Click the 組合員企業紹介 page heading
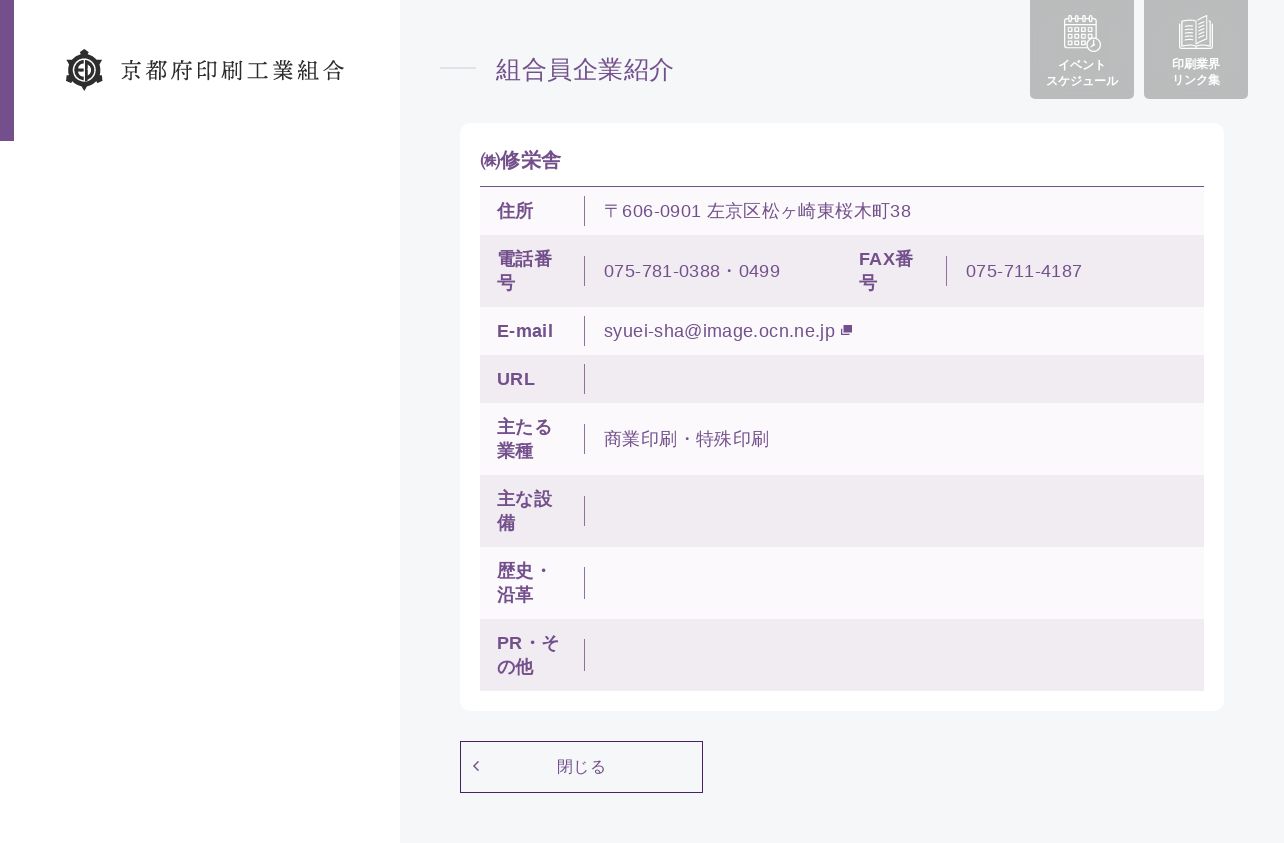The image size is (1284, 843). (585, 69)
